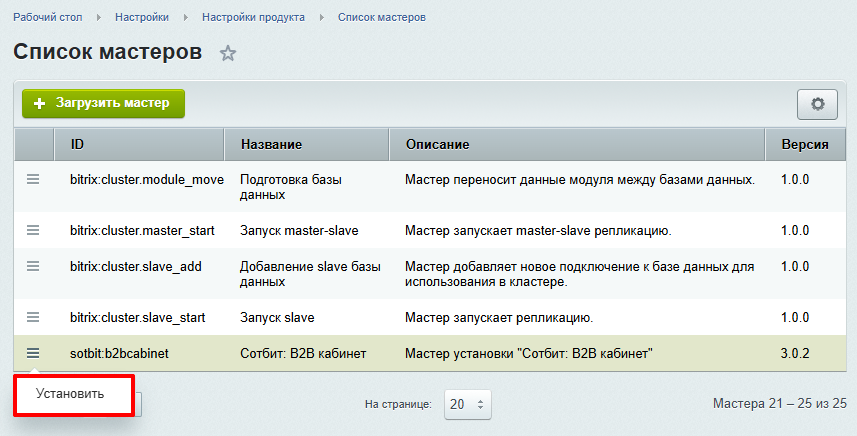This screenshot has height=436, width=857.
Task: Click version 3.0.2 in sotbit row
Action: (795, 353)
